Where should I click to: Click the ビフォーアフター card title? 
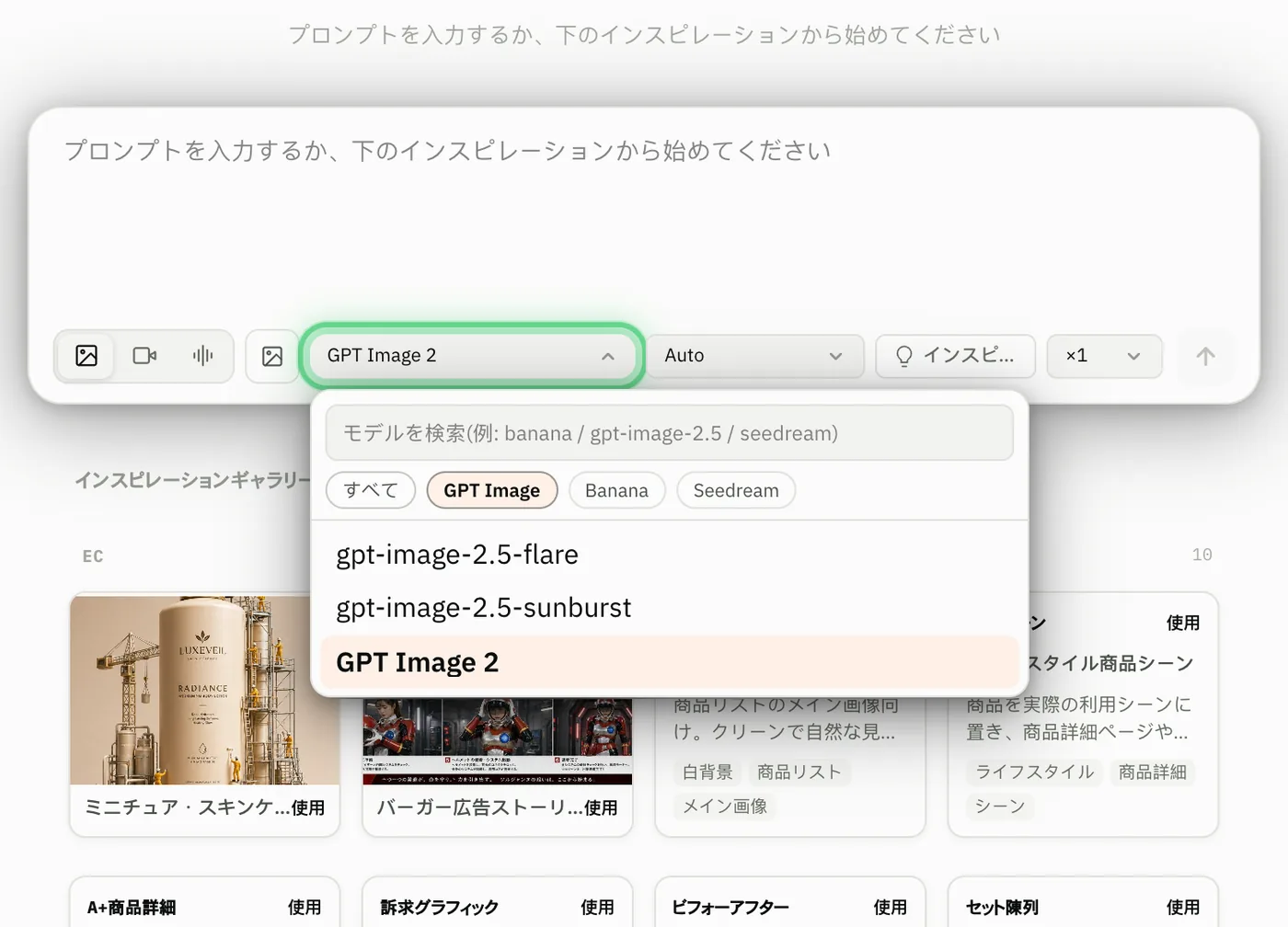pyautogui.click(x=730, y=908)
